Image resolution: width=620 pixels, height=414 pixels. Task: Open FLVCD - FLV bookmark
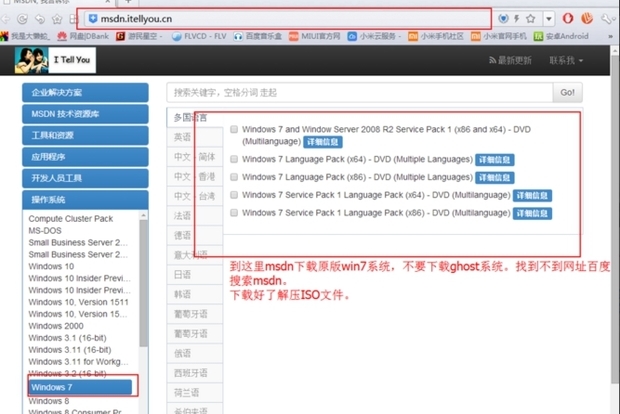[x=199, y=36]
